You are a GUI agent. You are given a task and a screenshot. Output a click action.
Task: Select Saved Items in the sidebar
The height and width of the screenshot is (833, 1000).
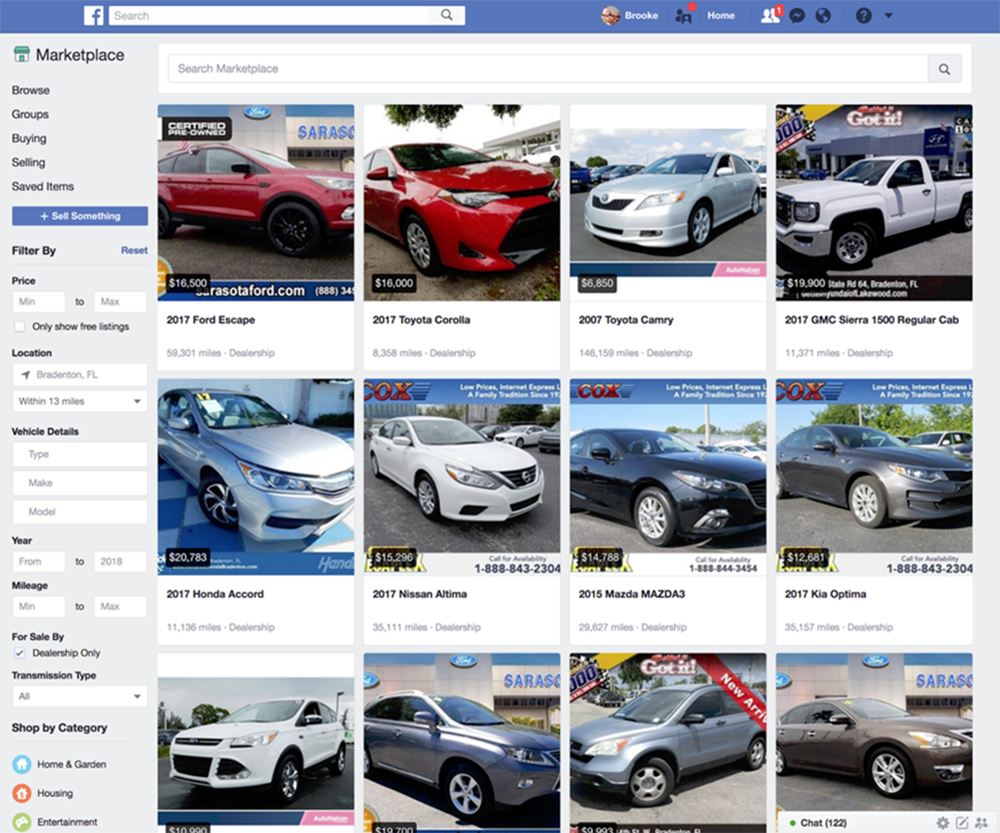click(x=43, y=186)
